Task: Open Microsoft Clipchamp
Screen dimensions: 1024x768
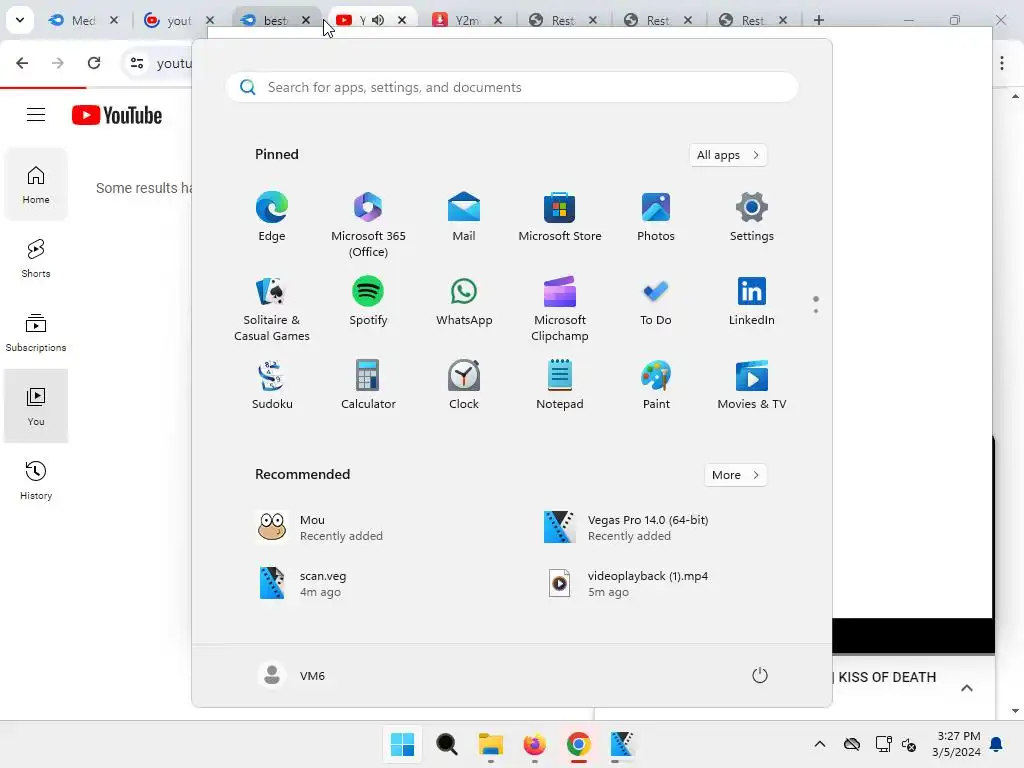Action: coord(560,310)
